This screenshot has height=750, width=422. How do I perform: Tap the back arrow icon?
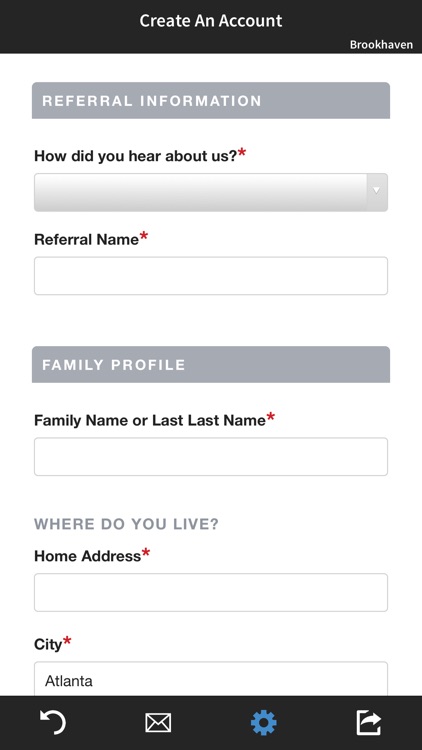[53, 722]
